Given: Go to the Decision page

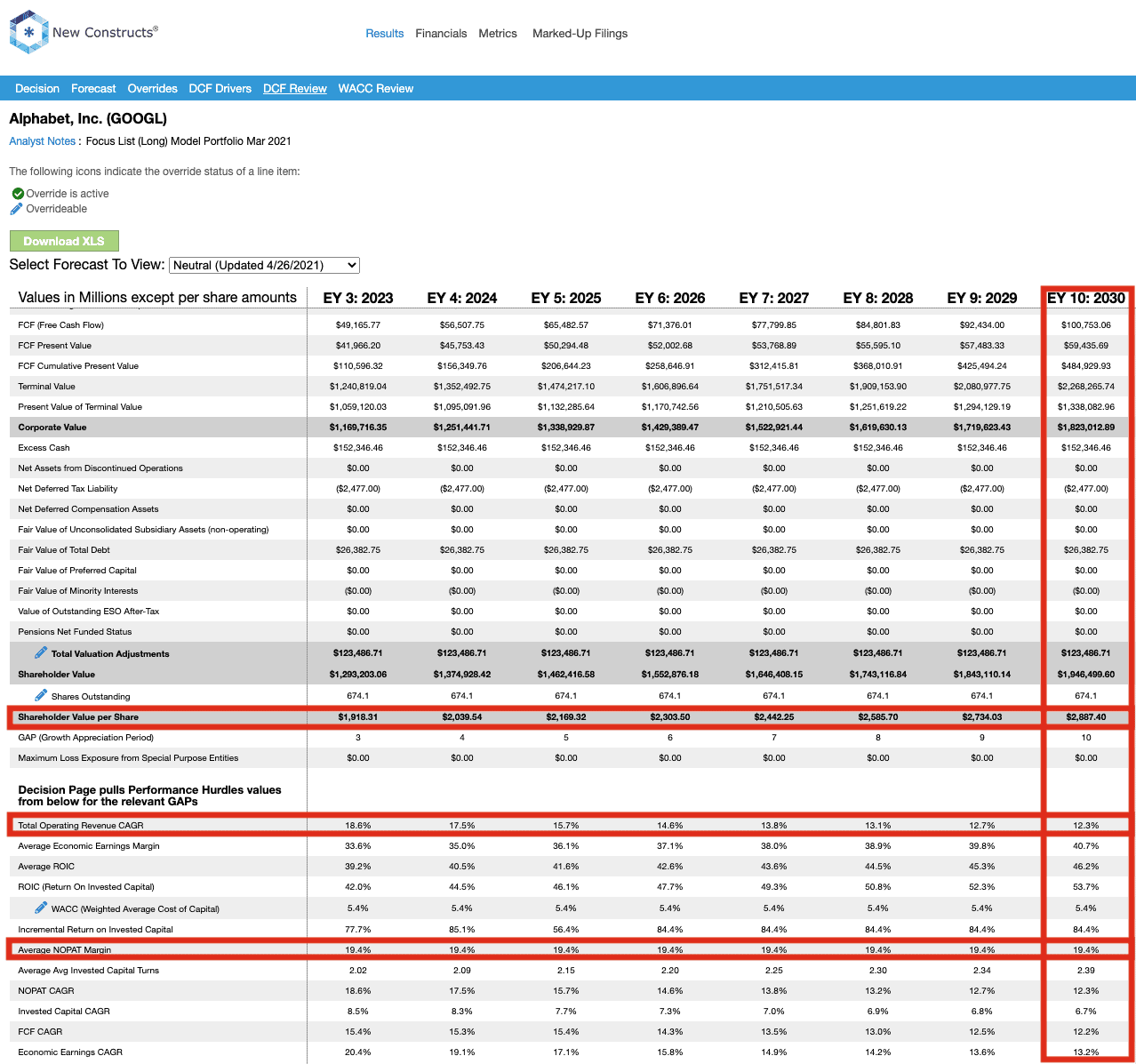Looking at the screenshot, I should coord(37,89).
